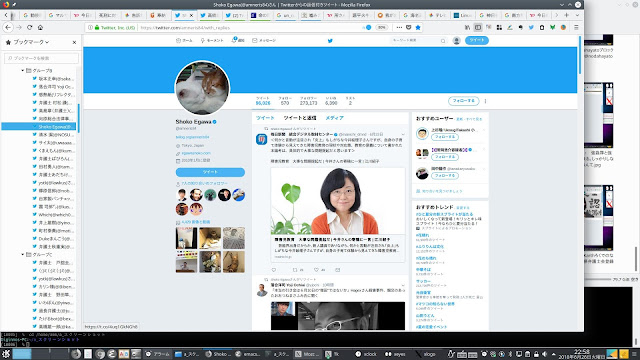640x360 pixels.
Task: Collapse the bookmark folder グループB
Action: coord(23,71)
